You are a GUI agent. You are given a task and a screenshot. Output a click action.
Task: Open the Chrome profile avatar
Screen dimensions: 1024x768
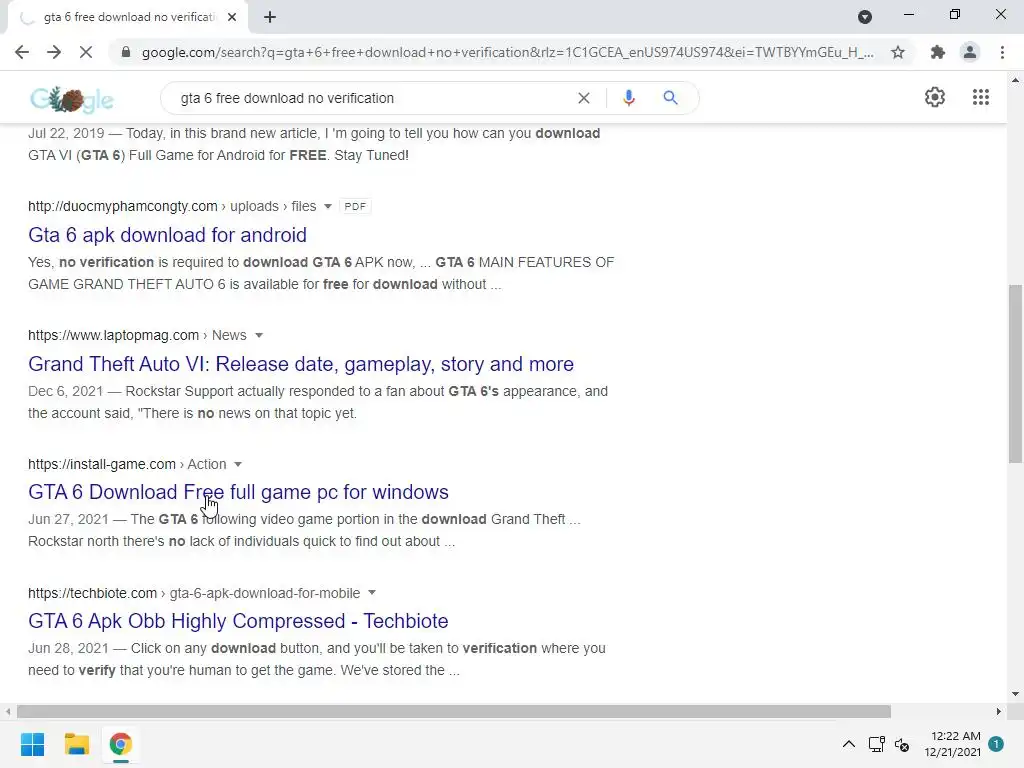coord(970,52)
